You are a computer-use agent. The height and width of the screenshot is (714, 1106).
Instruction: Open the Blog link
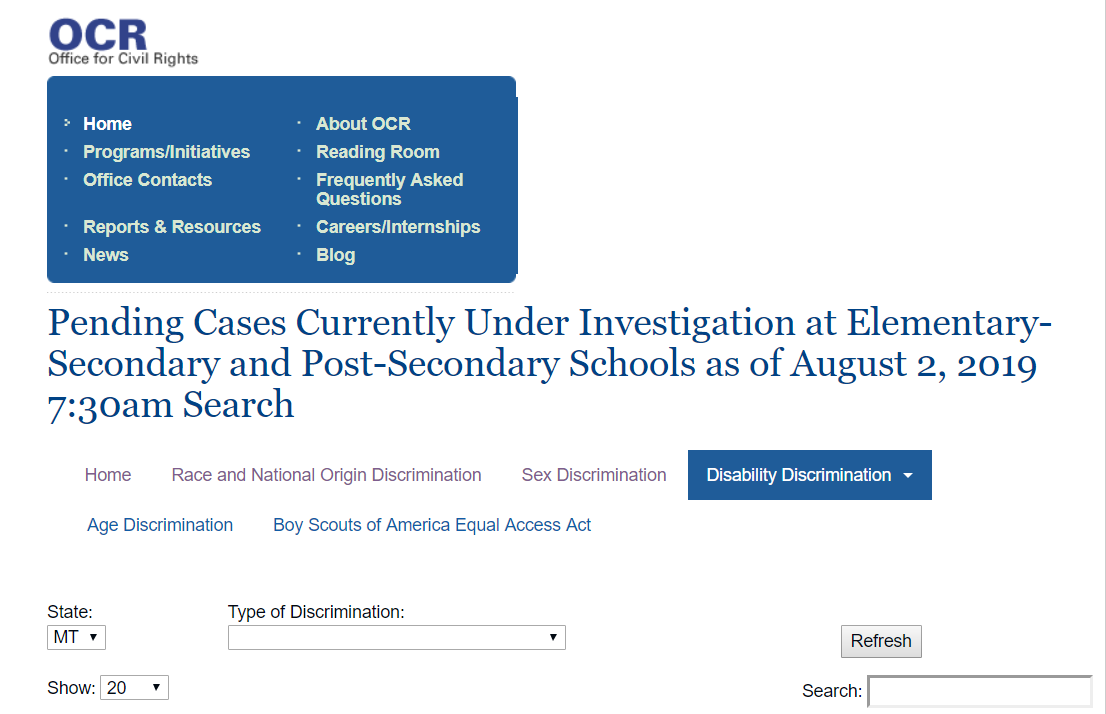coord(336,255)
